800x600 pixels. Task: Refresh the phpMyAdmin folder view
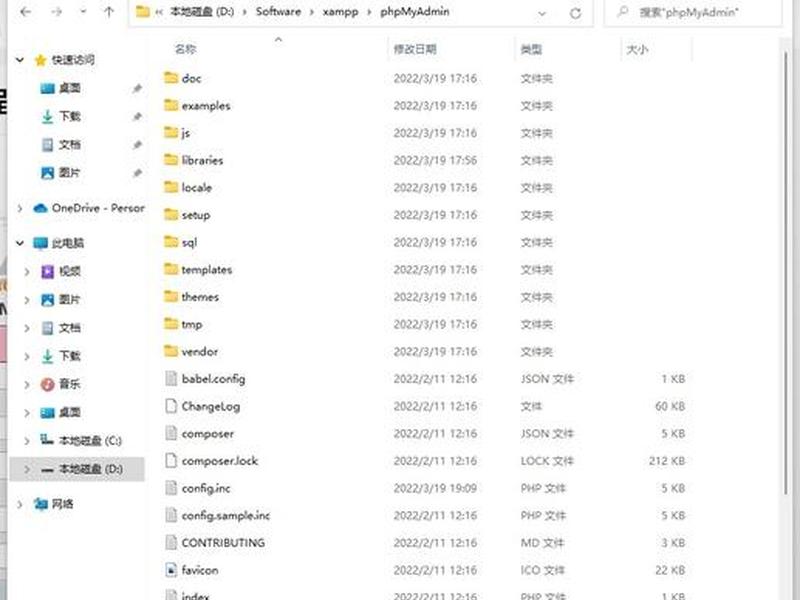pyautogui.click(x=575, y=14)
